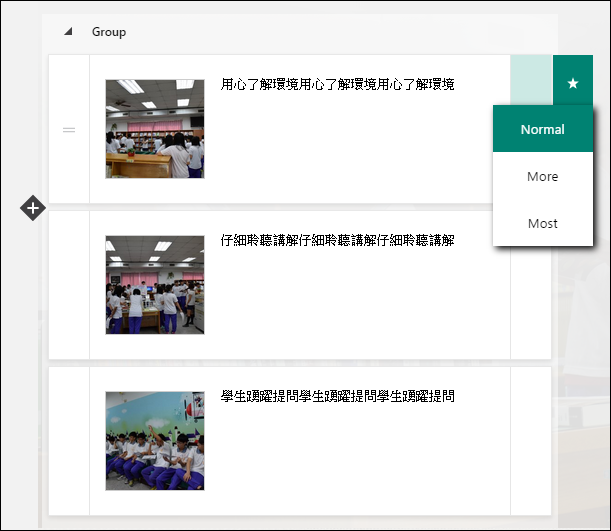Collapse the Group section triangle
611x531 pixels.
(69, 32)
